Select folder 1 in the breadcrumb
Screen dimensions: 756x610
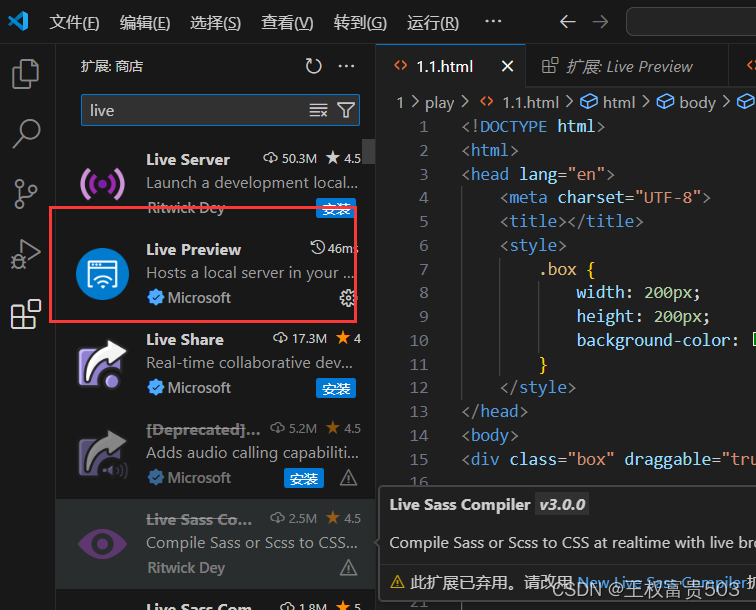pyautogui.click(x=400, y=102)
